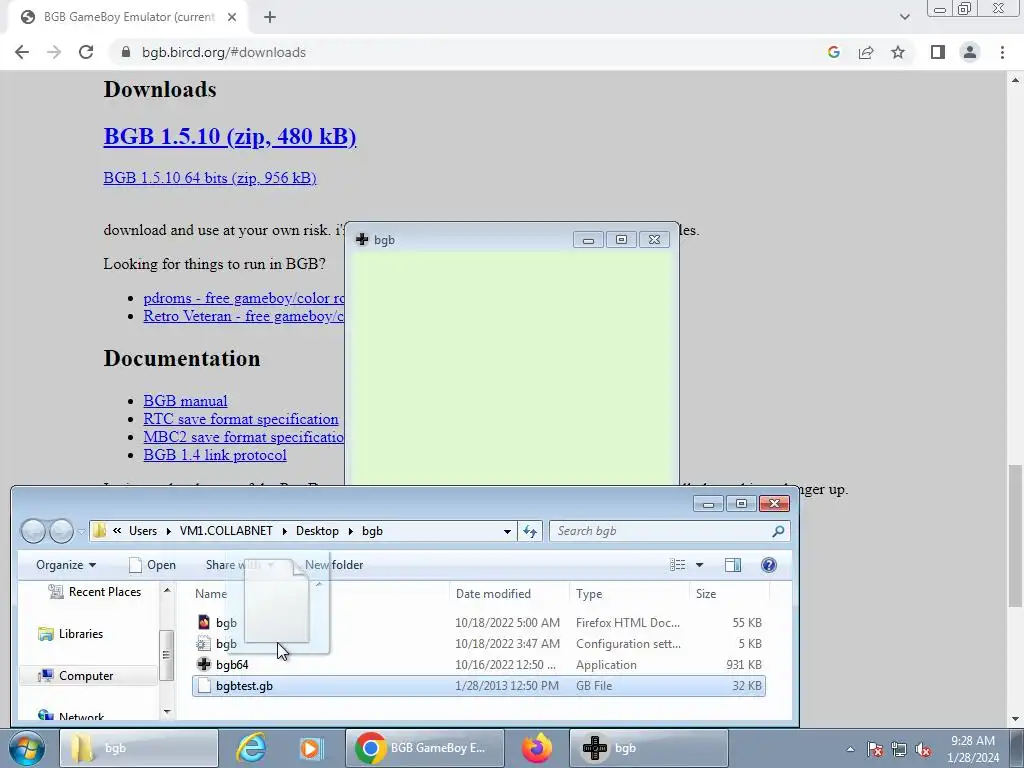Click the bgb emulator window icon
The image size is (1024, 768).
point(362,240)
